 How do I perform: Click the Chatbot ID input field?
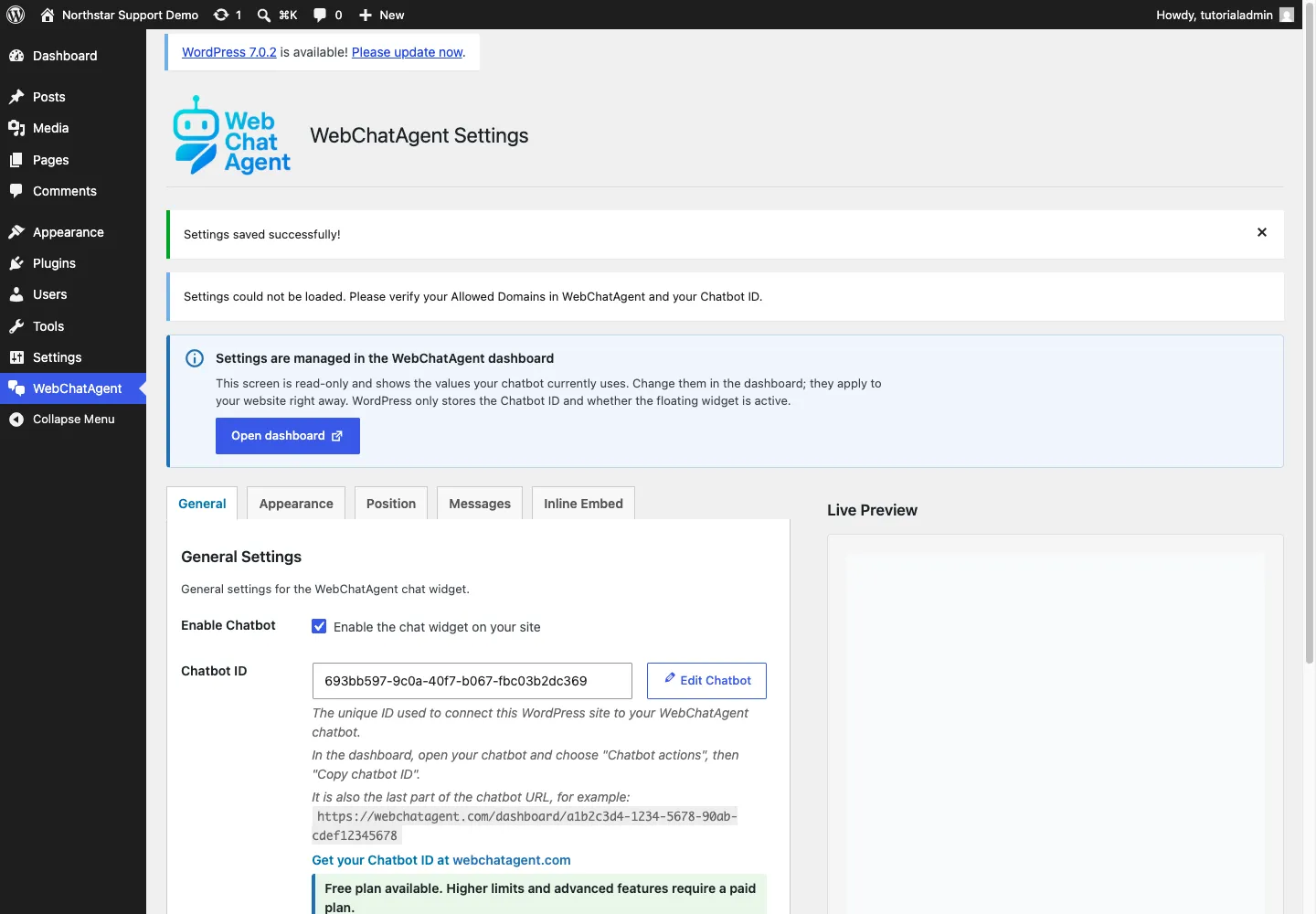472,681
